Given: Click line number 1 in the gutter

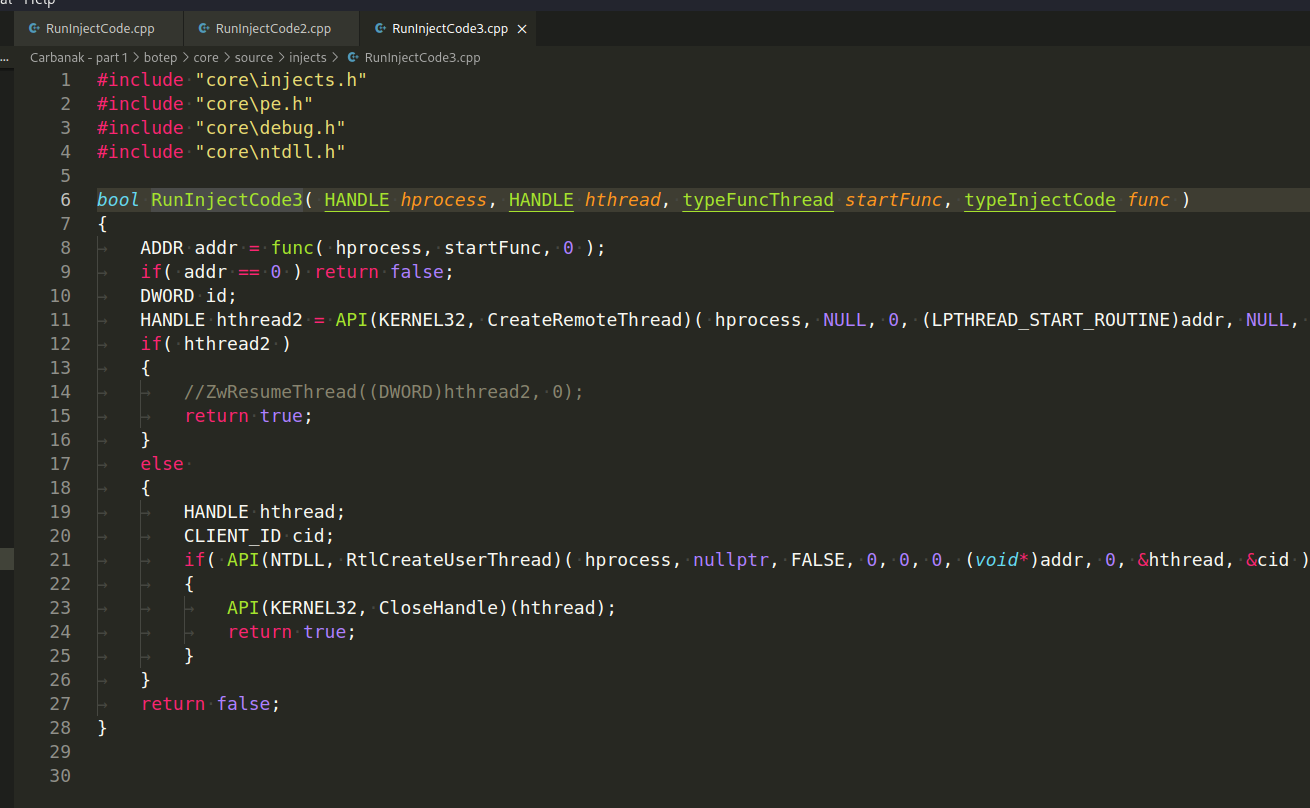Looking at the screenshot, I should click(x=66, y=80).
